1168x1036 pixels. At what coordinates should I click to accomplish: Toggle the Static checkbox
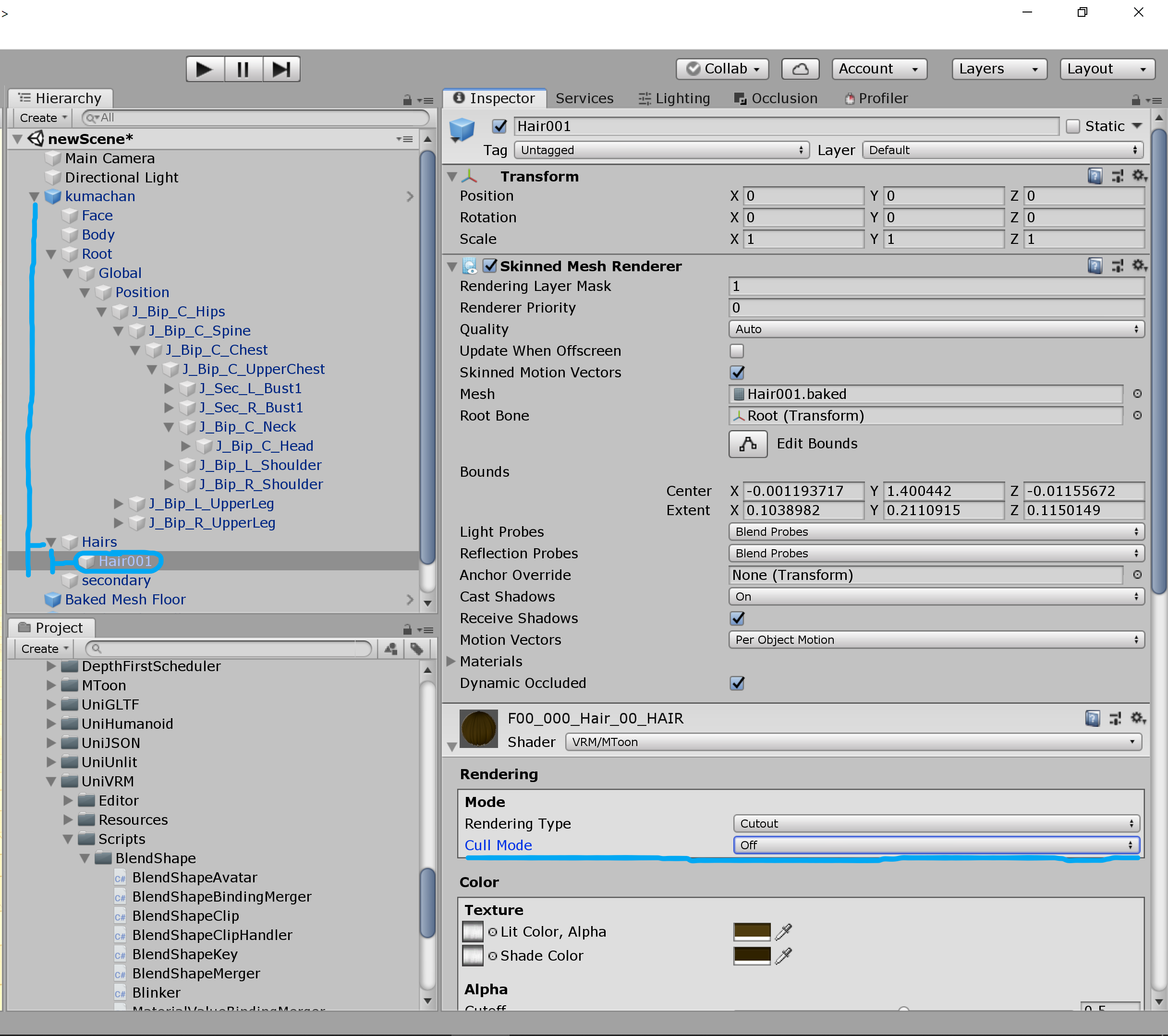click(1072, 126)
